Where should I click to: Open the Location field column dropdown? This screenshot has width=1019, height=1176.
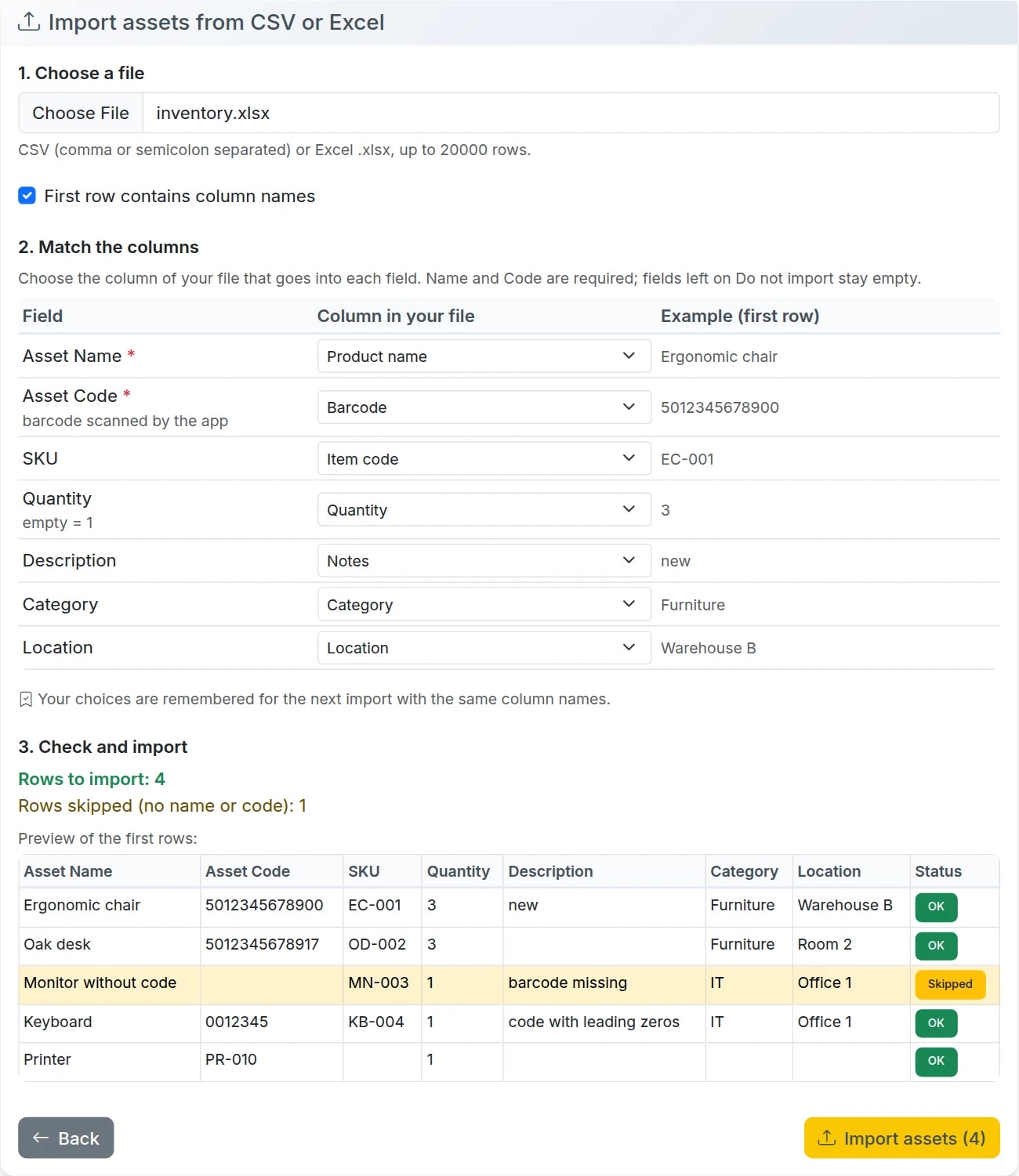tap(484, 647)
